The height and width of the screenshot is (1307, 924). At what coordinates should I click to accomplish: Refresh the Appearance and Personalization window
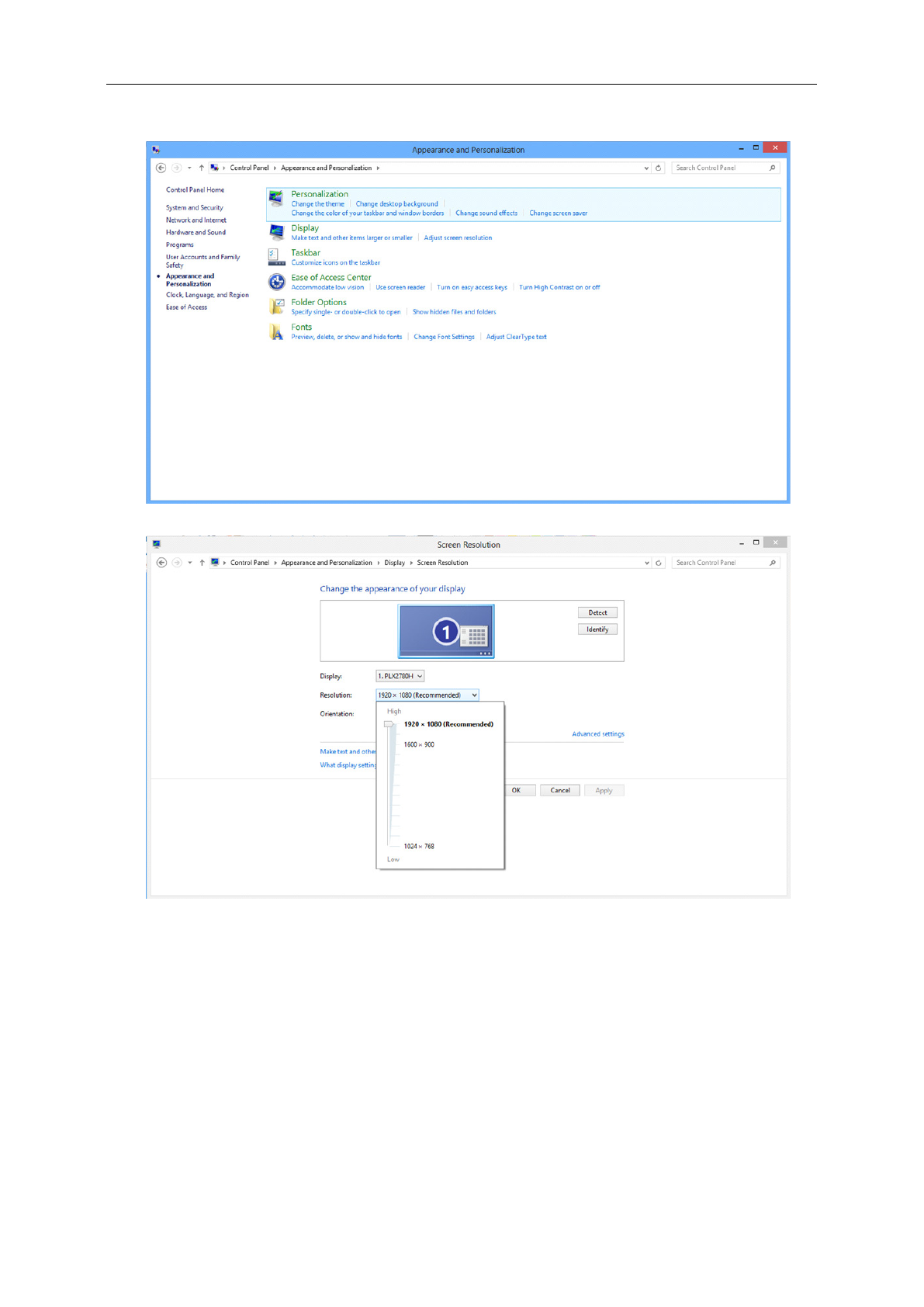tap(658, 168)
